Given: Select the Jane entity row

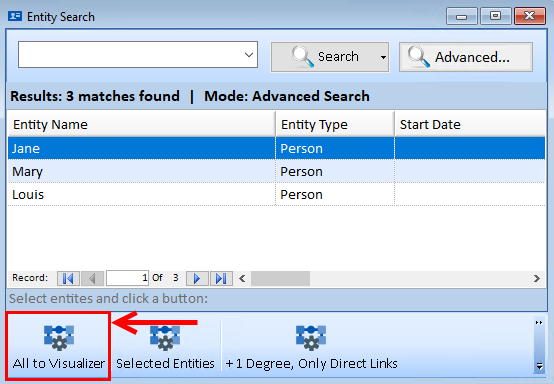Looking at the screenshot, I should point(276,148).
